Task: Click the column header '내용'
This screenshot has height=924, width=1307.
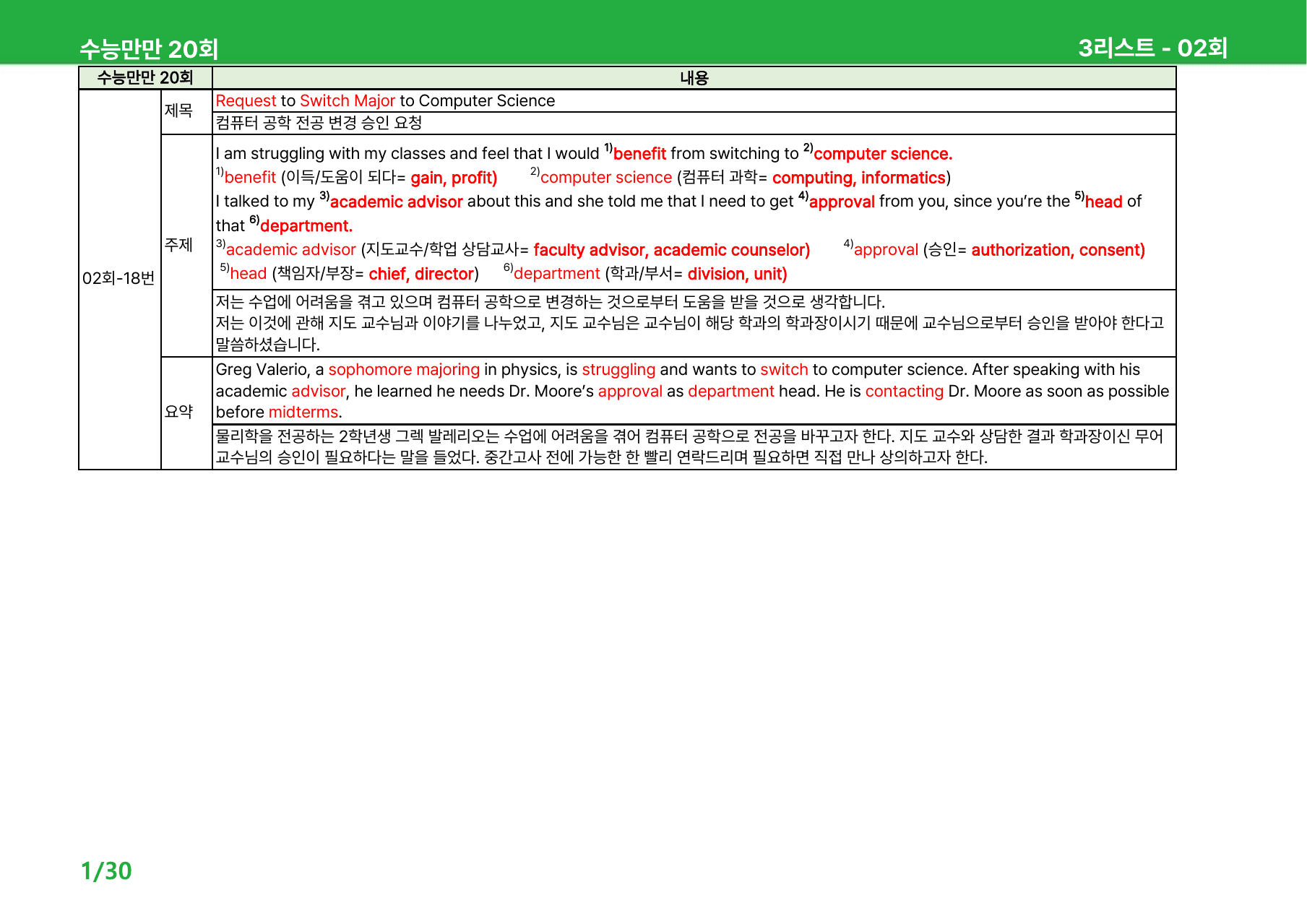Action: click(694, 78)
